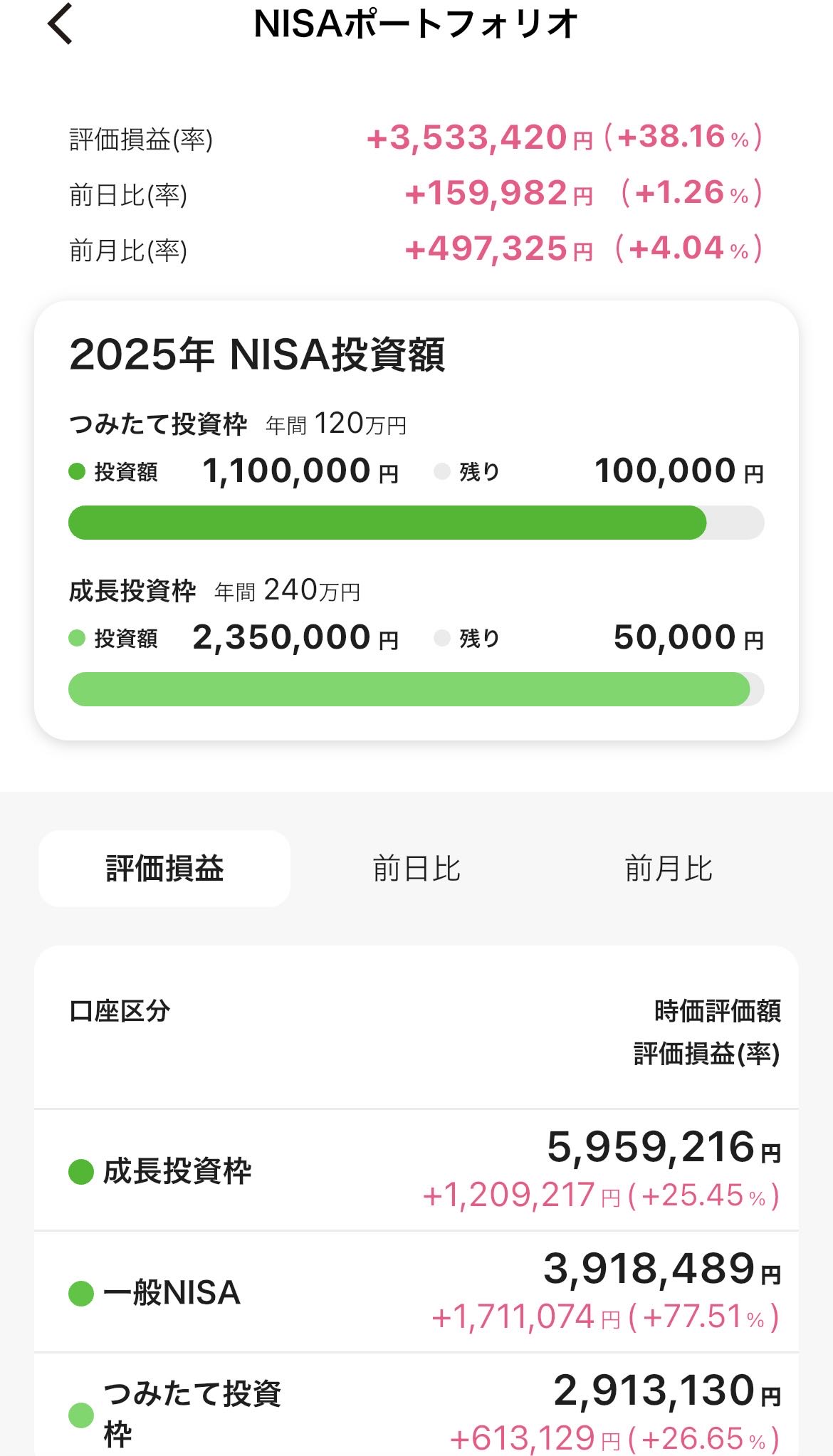
Task: Click green dot in 一般NISA row
Action: pyautogui.click(x=81, y=1293)
